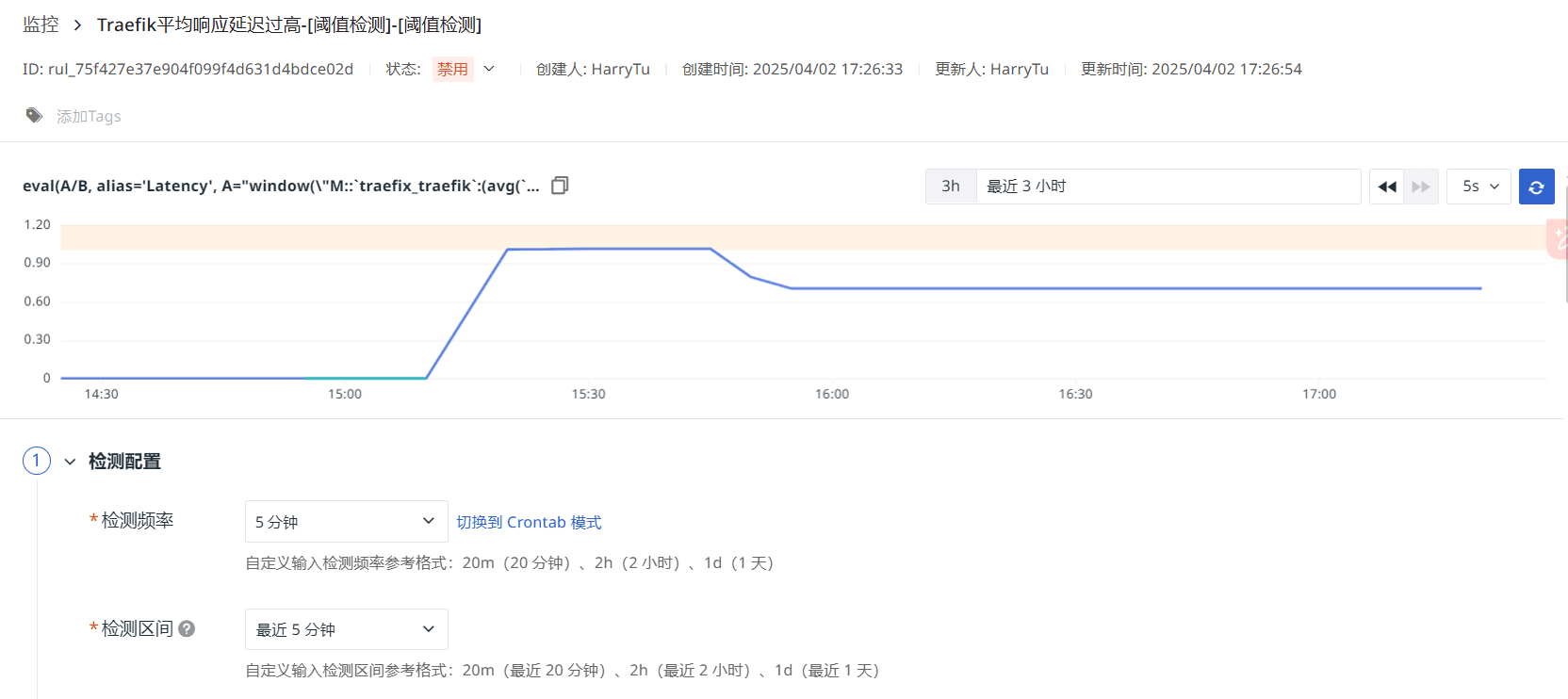Refresh the chart with the blue button
The image size is (1568, 699).
coord(1536,187)
